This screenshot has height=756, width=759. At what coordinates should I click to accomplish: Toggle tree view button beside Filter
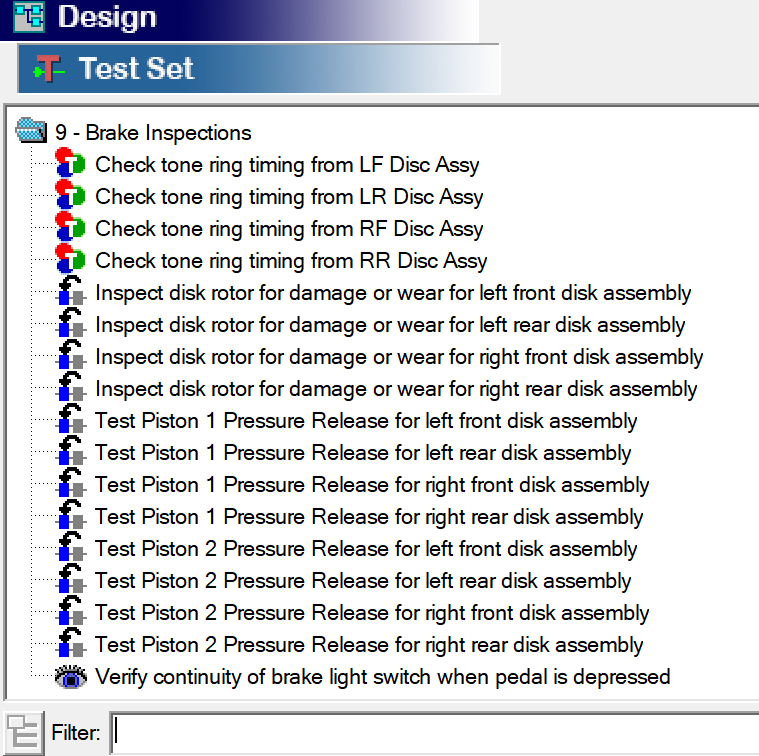pos(23,732)
